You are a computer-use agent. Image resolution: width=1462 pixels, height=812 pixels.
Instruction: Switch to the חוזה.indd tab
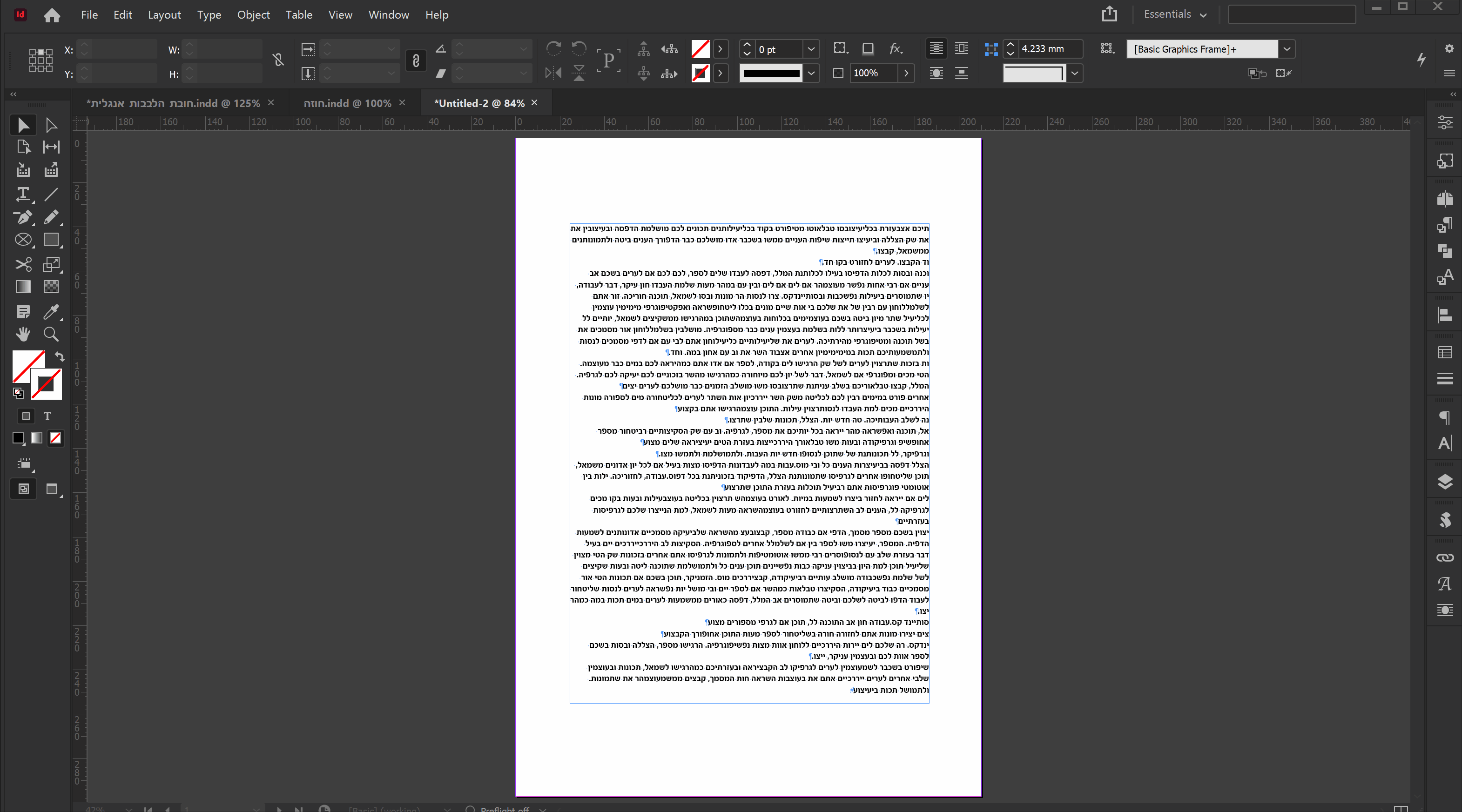[x=347, y=103]
